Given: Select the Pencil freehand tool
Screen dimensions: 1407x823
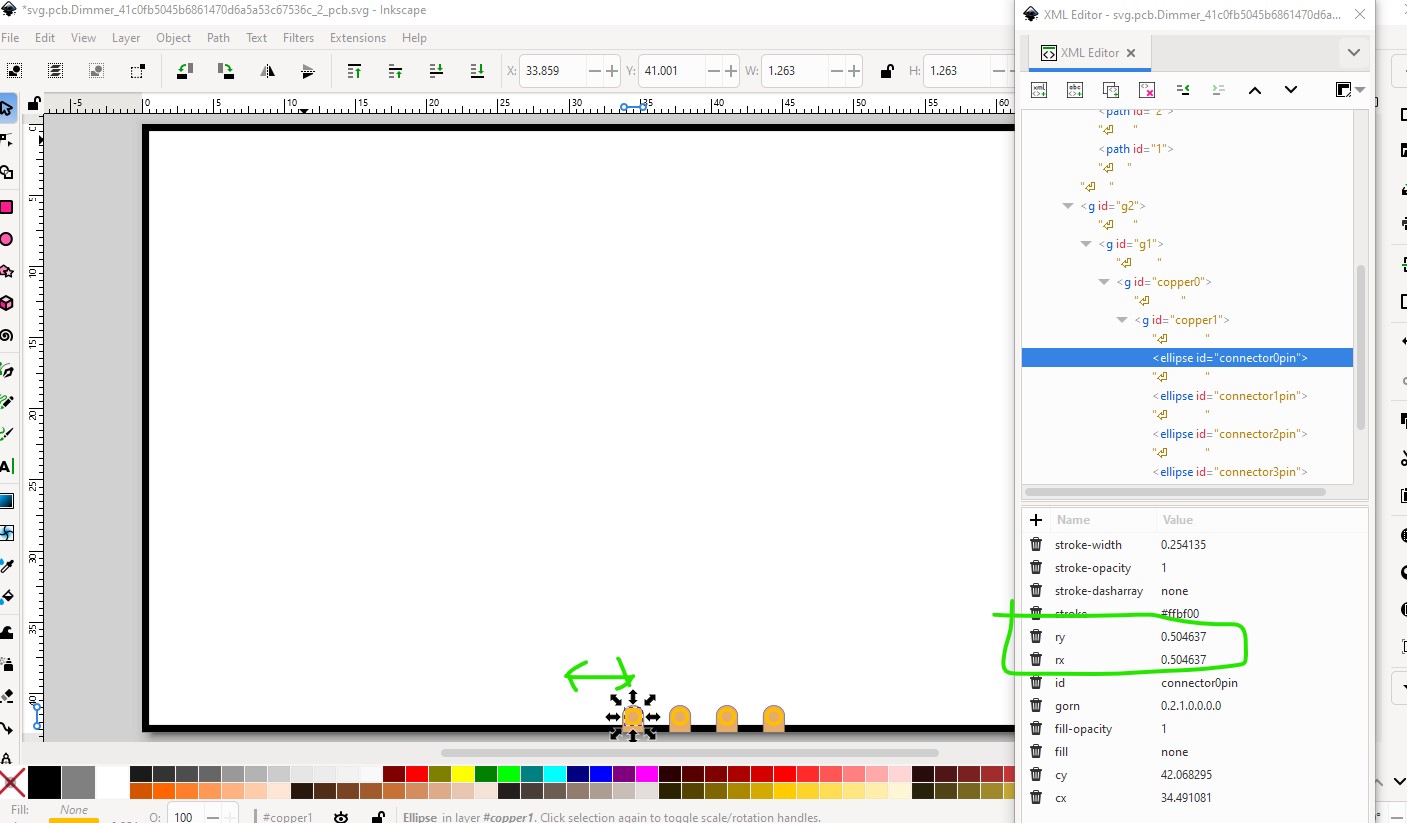Looking at the screenshot, I should tap(6, 402).
